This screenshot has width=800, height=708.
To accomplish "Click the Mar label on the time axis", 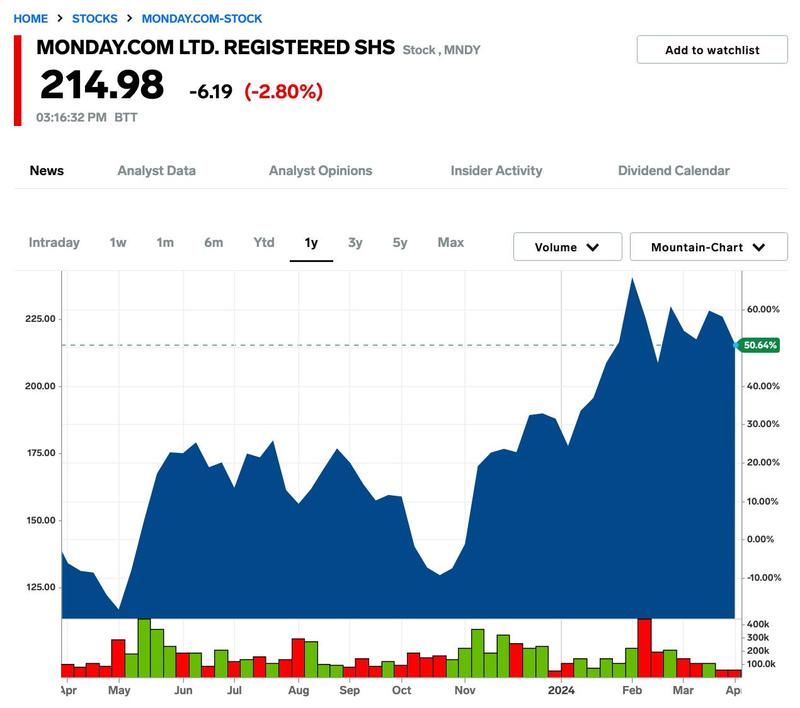I will tap(683, 690).
